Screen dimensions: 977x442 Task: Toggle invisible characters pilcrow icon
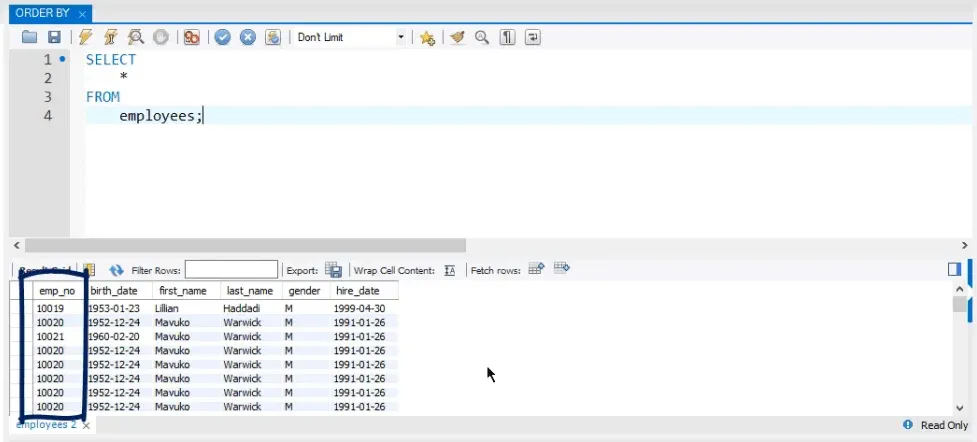pos(508,37)
